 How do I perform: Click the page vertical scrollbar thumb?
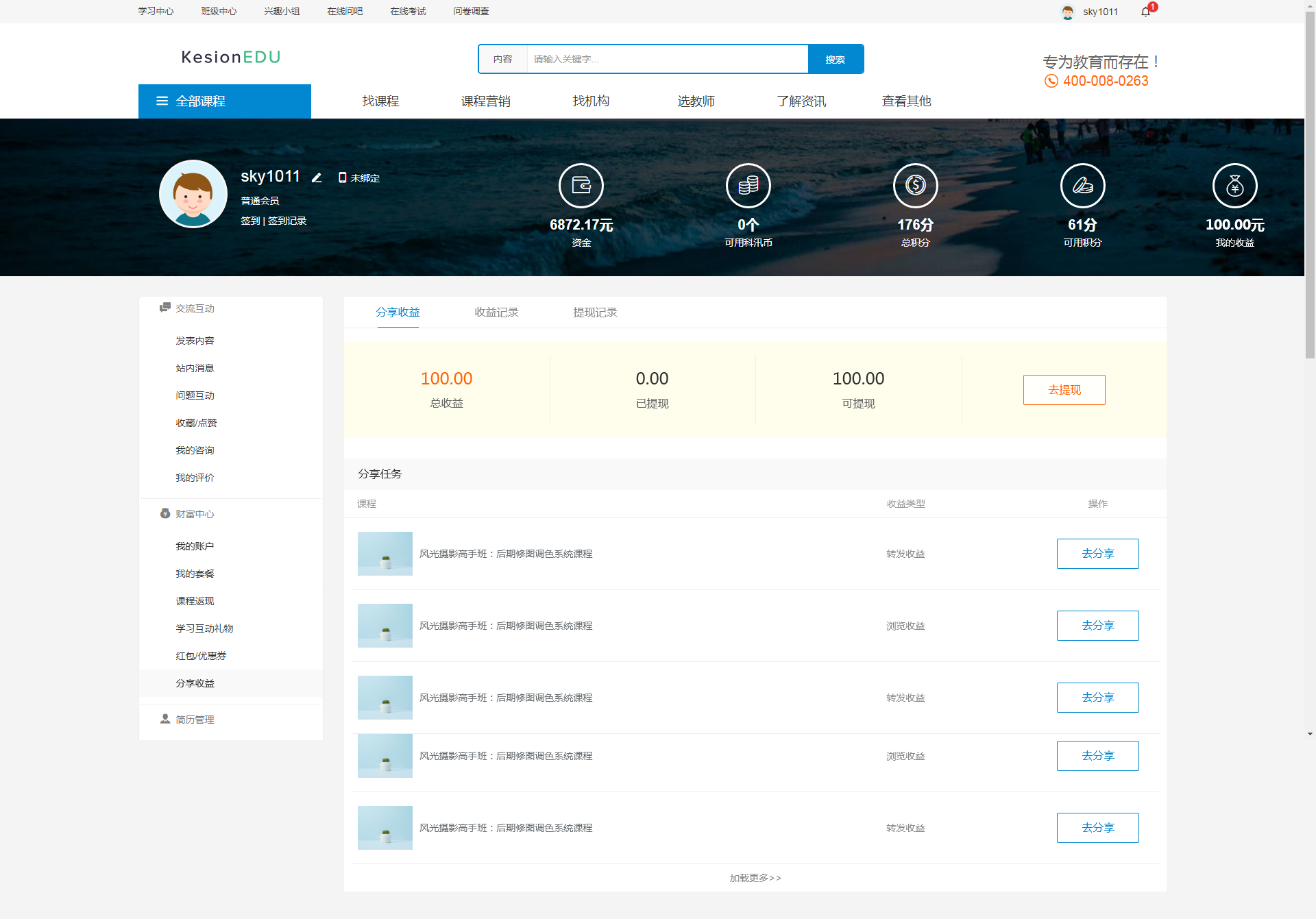click(x=1310, y=185)
